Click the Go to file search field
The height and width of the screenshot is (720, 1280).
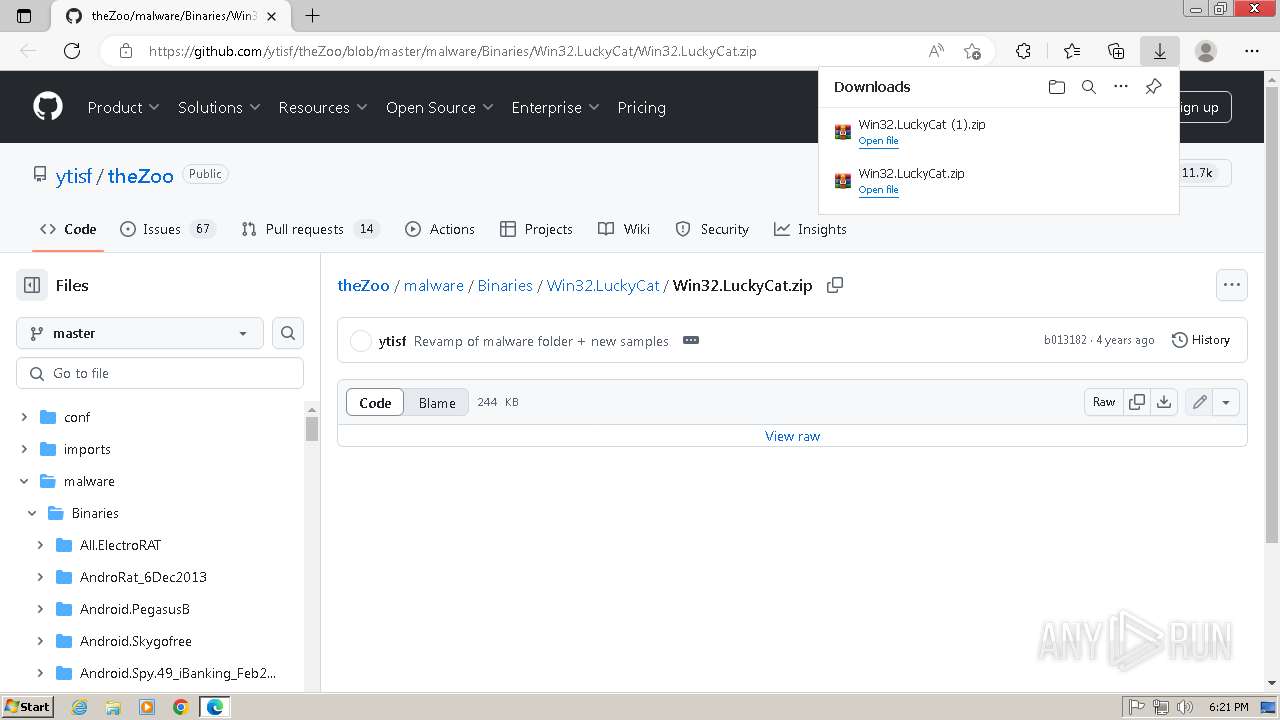pos(160,373)
